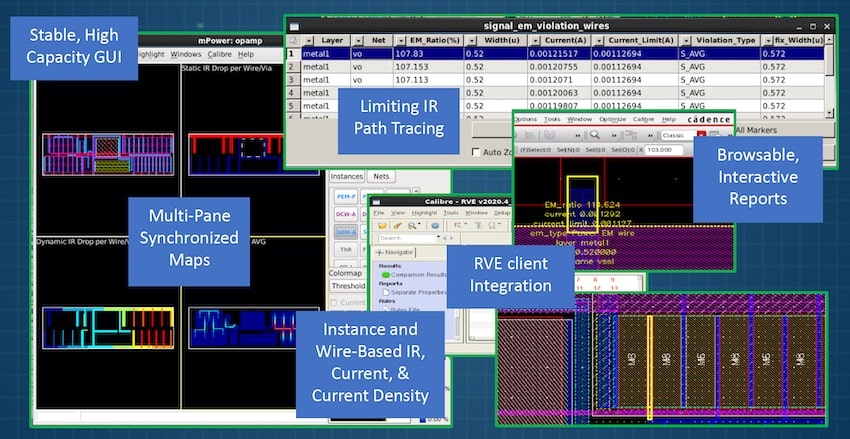Image resolution: width=850 pixels, height=439 pixels.
Task: Select row 3 with EM ratio 107.113
Action: click(x=556, y=80)
